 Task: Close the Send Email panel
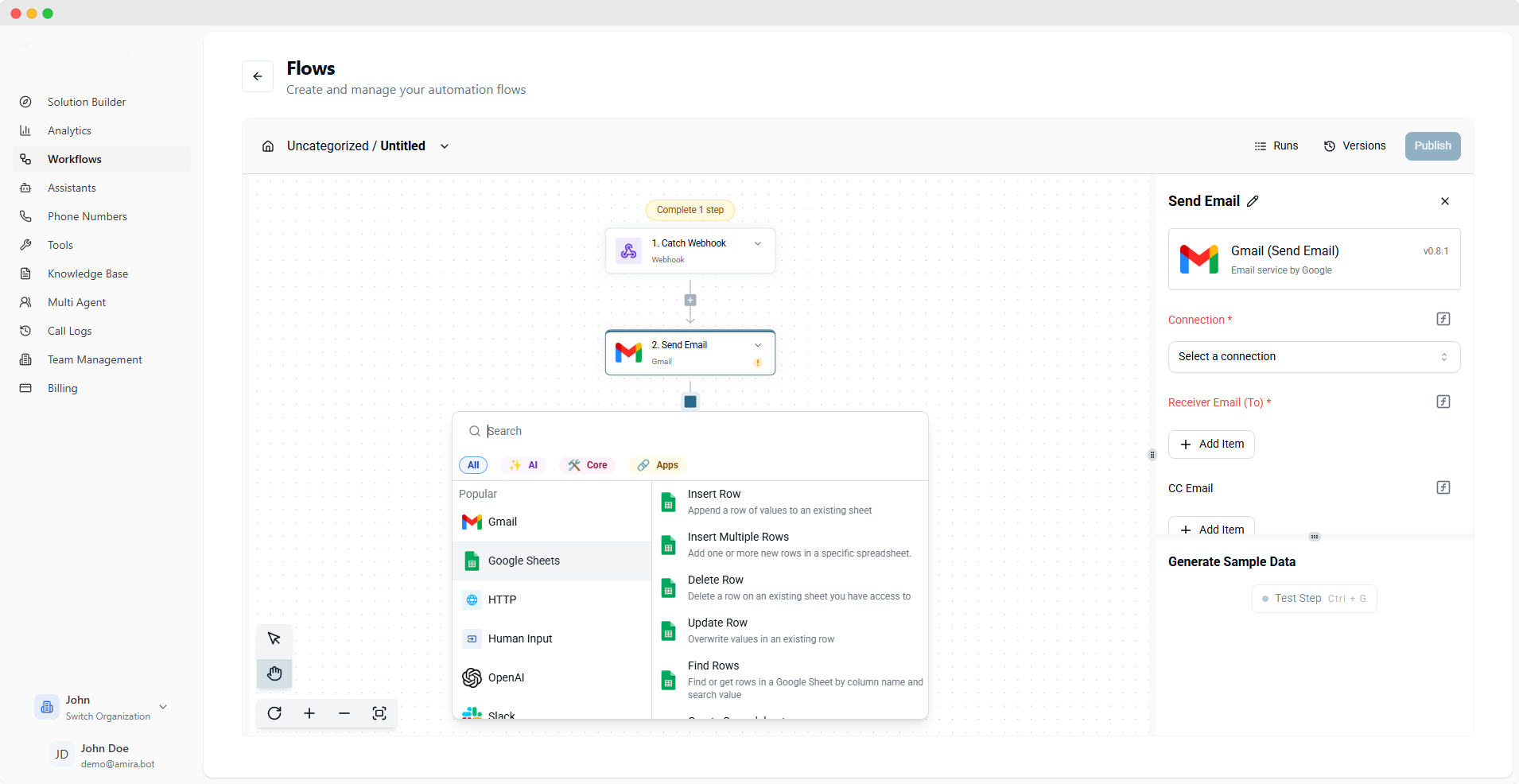[1445, 201]
